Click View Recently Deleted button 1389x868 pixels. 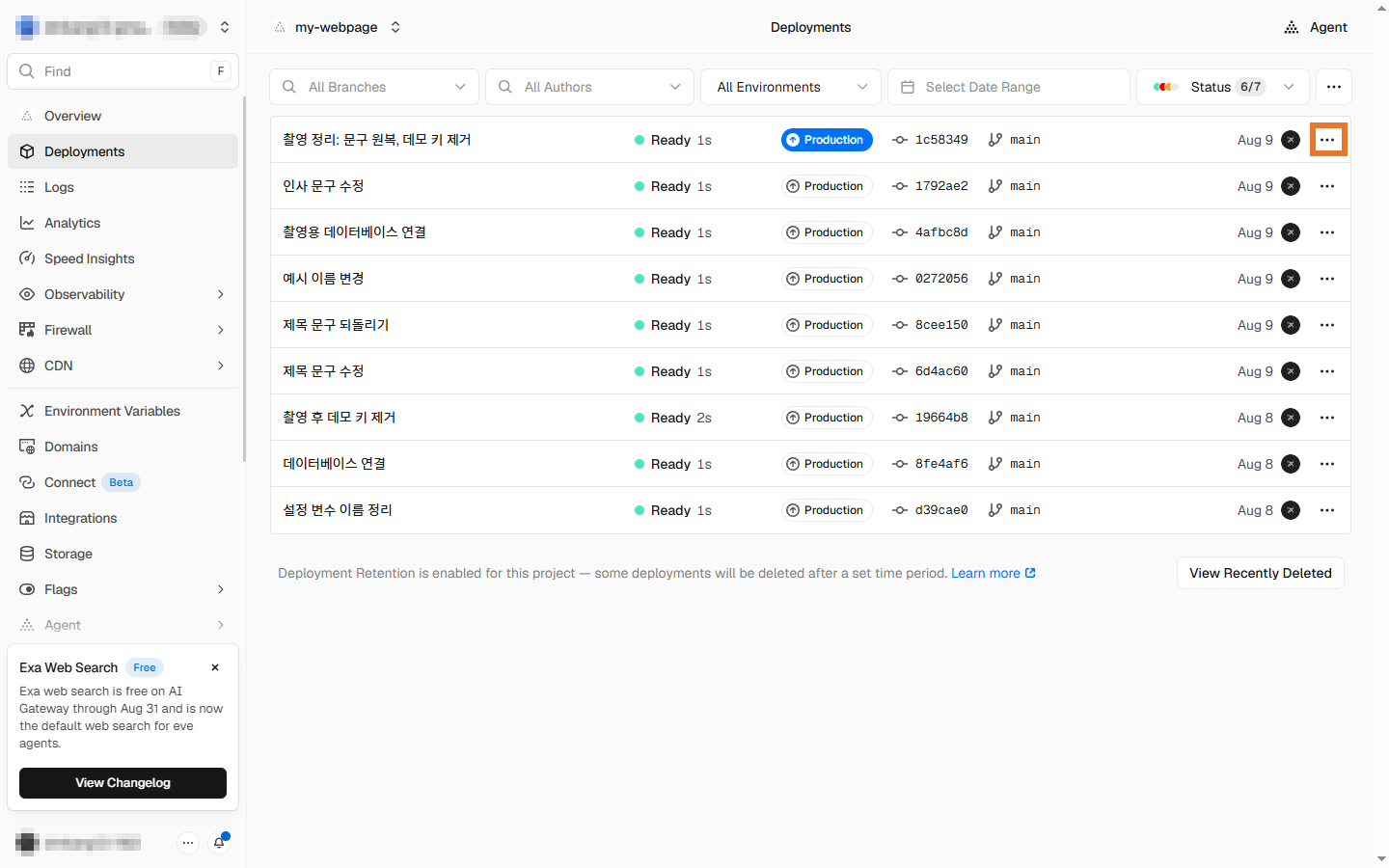click(1261, 573)
